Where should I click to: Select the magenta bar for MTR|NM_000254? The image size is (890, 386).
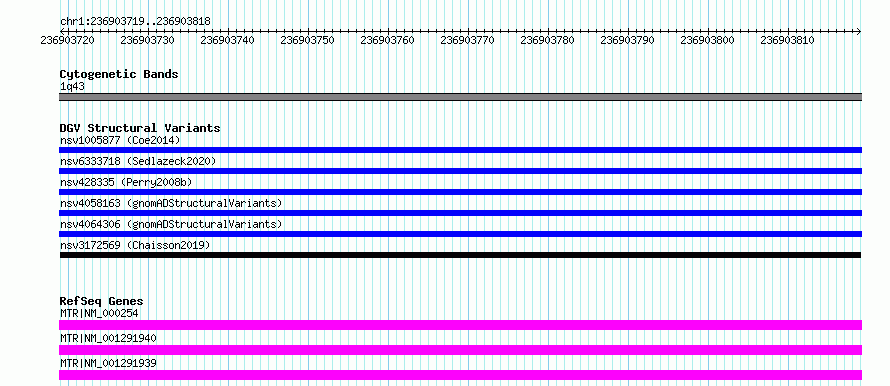(x=460, y=325)
